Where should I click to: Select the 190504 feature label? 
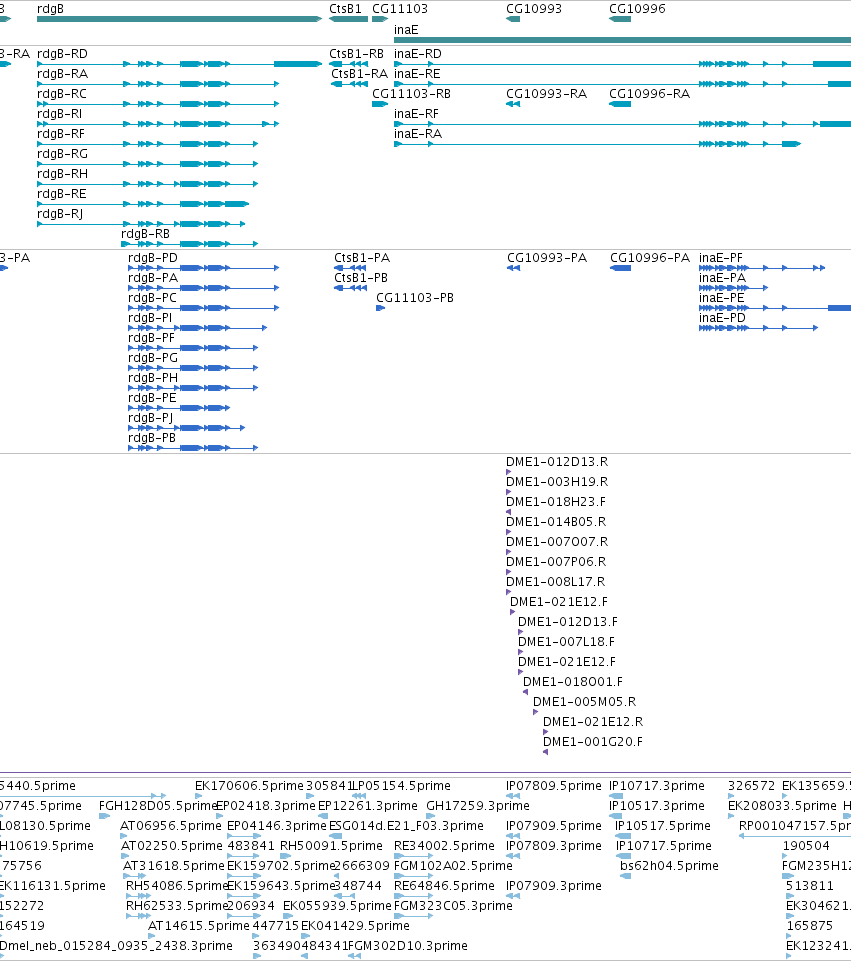click(x=806, y=846)
